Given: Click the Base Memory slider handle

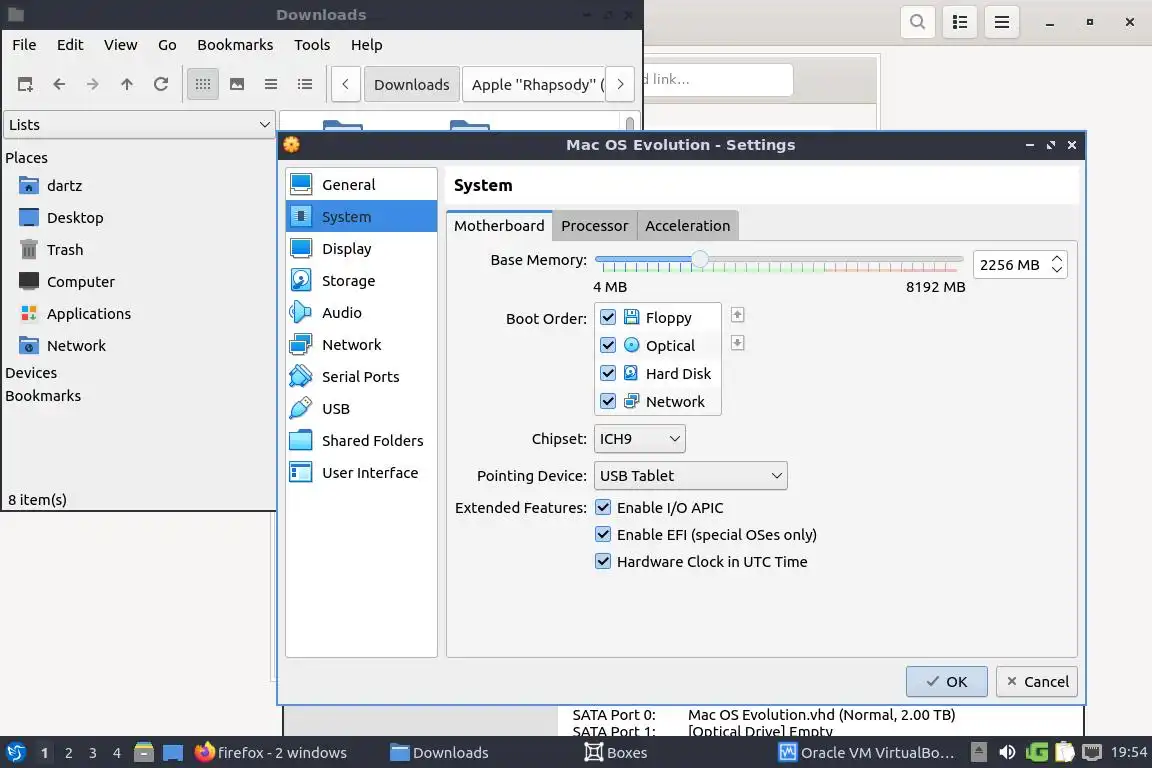Looking at the screenshot, I should point(700,259).
